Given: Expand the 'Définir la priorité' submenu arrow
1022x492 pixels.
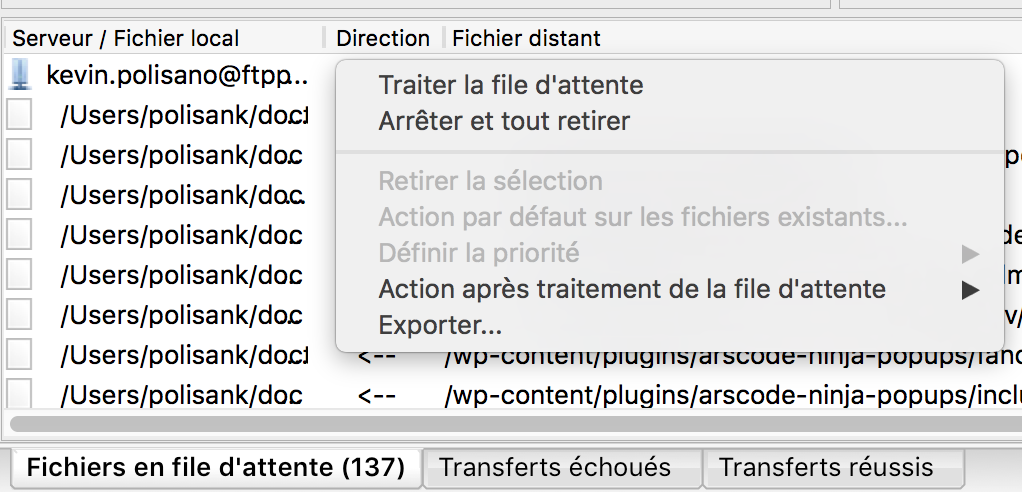Looking at the screenshot, I should pos(971,253).
